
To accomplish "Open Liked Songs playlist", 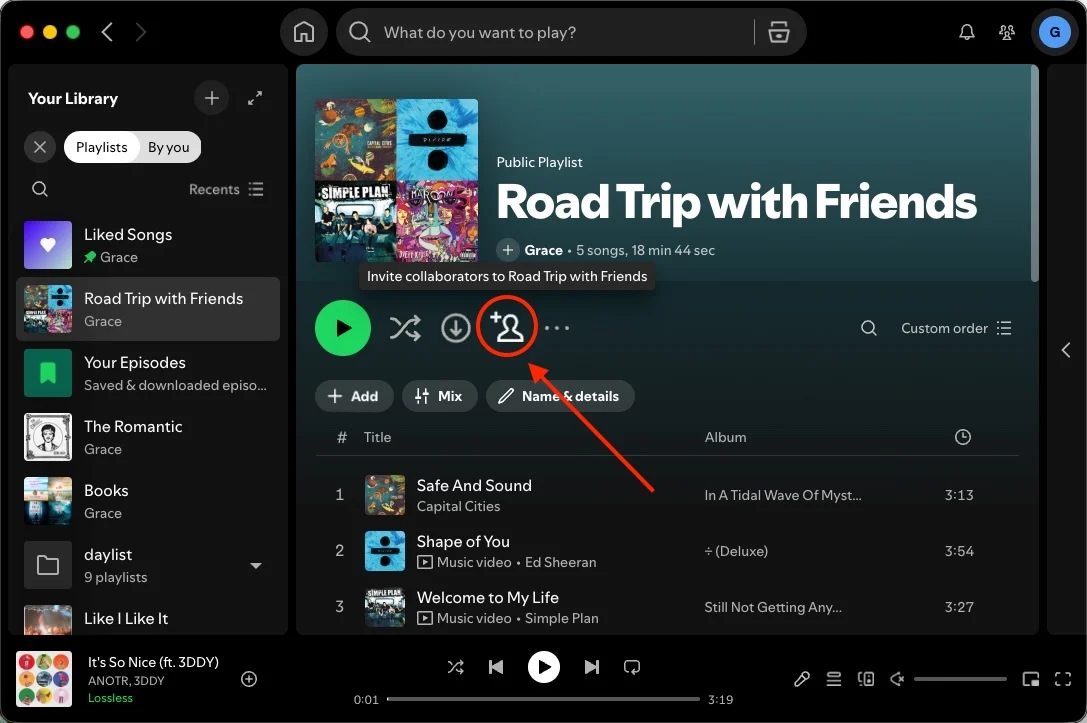I will pyautogui.click(x=148, y=245).
